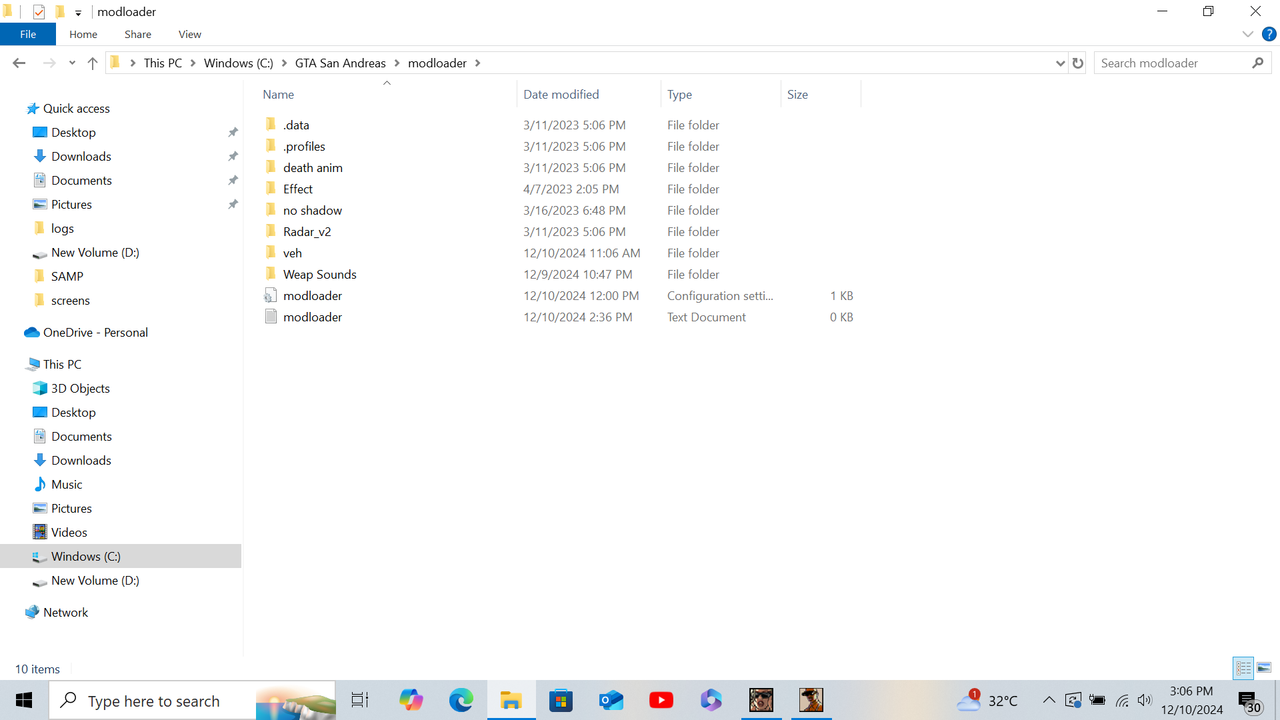This screenshot has width=1280, height=720.
Task: Sort by the Type column header
Action: 680,95
